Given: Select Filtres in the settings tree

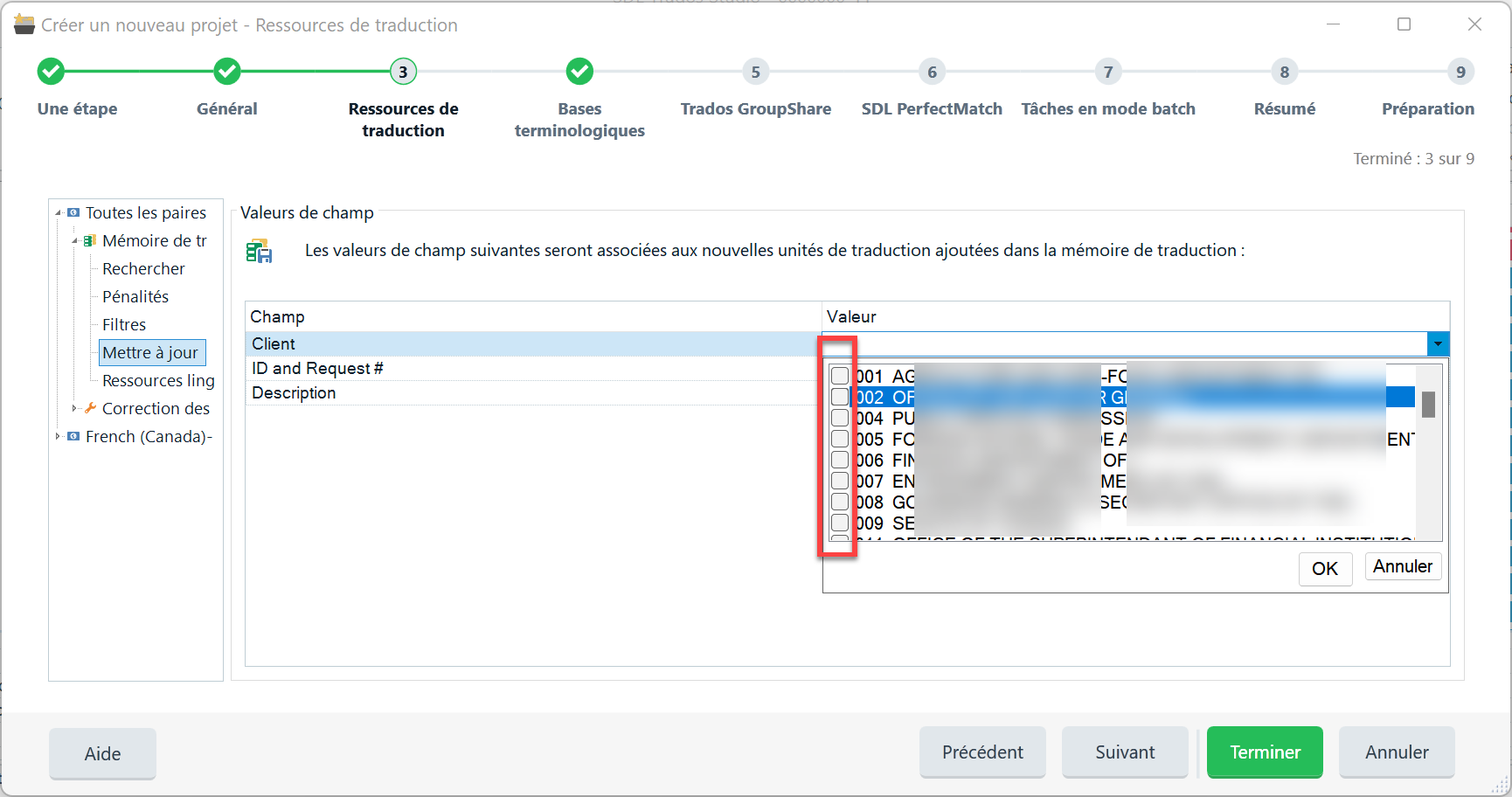Looking at the screenshot, I should 124,324.
